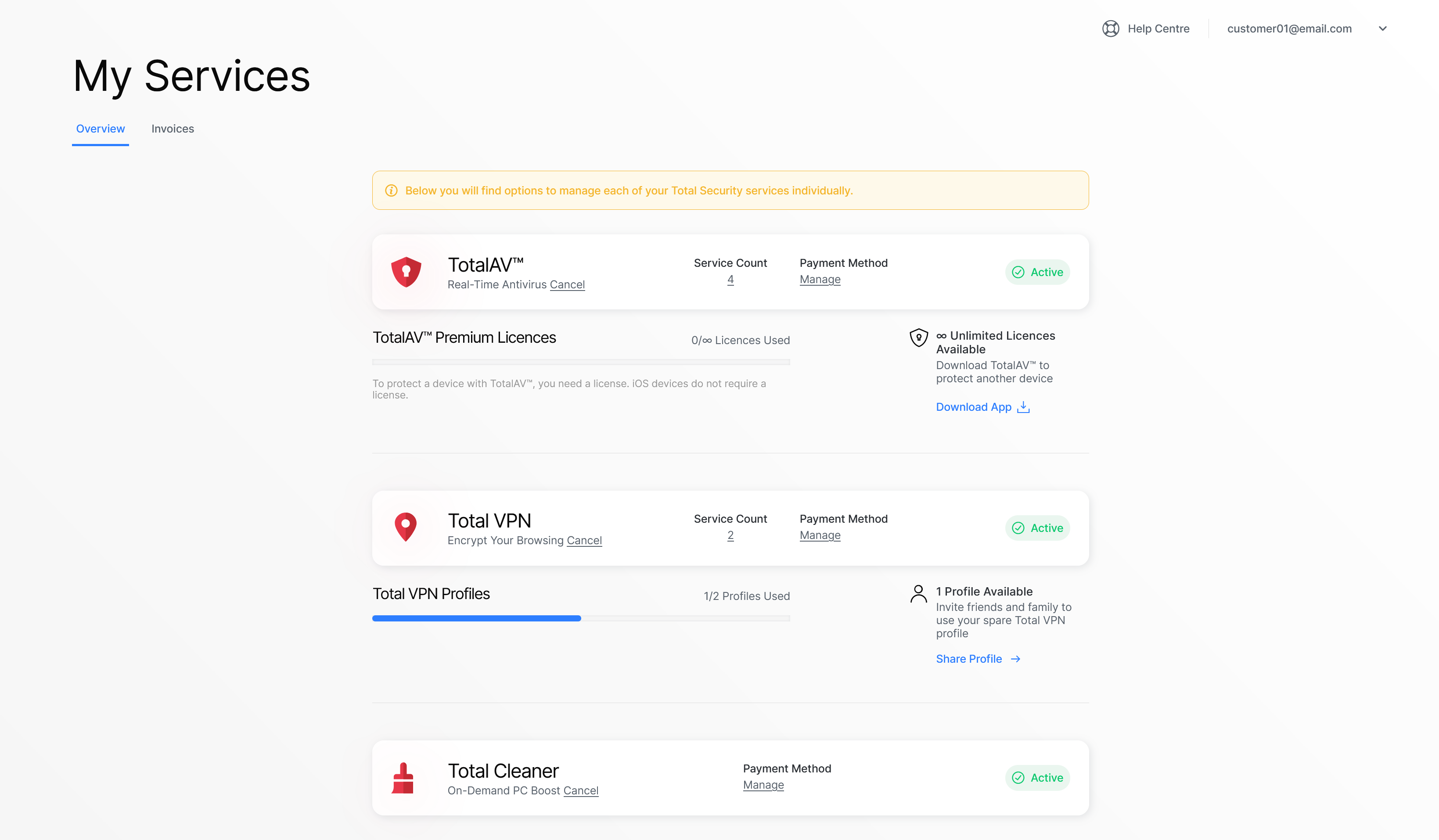This screenshot has width=1439, height=840.
Task: Click the yellow banner message text
Action: (x=629, y=190)
